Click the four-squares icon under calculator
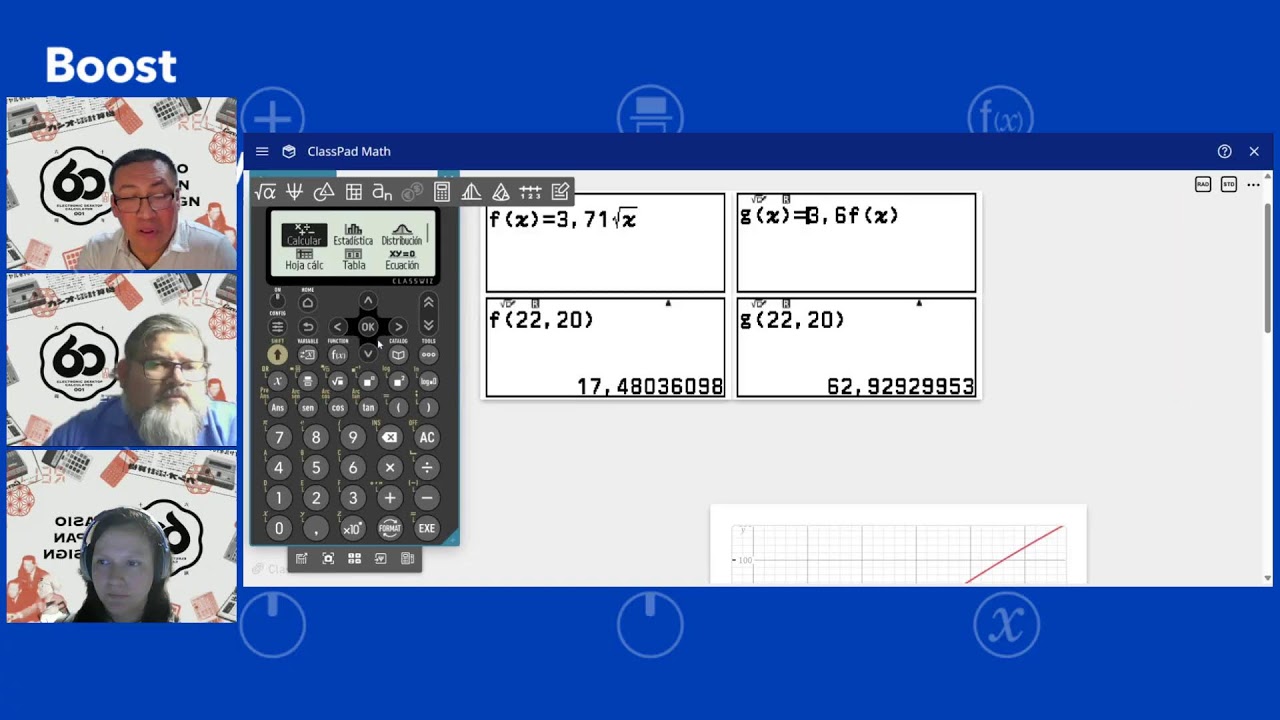The width and height of the screenshot is (1280, 720). pyautogui.click(x=354, y=559)
